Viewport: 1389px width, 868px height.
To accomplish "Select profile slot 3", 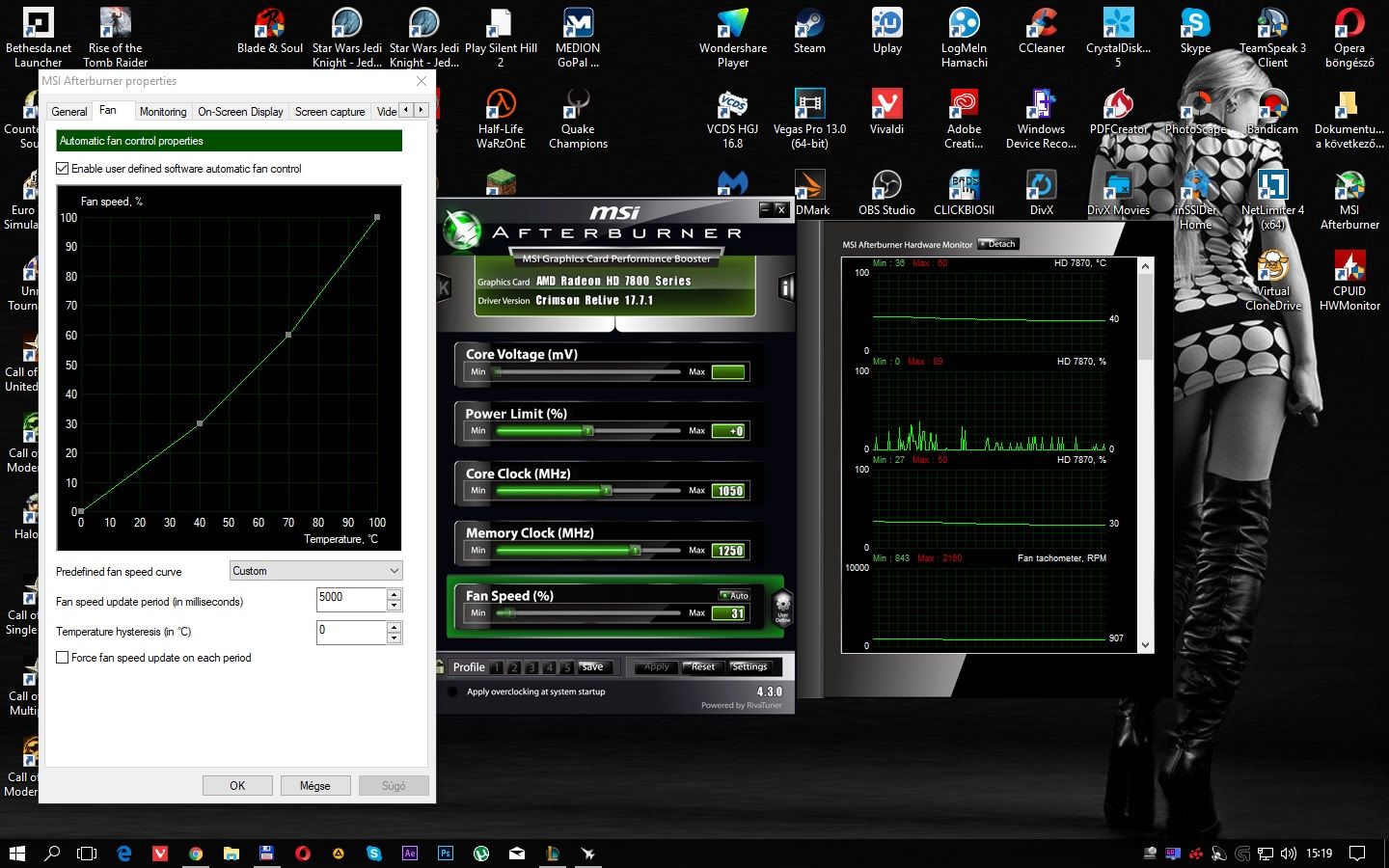I will (531, 666).
